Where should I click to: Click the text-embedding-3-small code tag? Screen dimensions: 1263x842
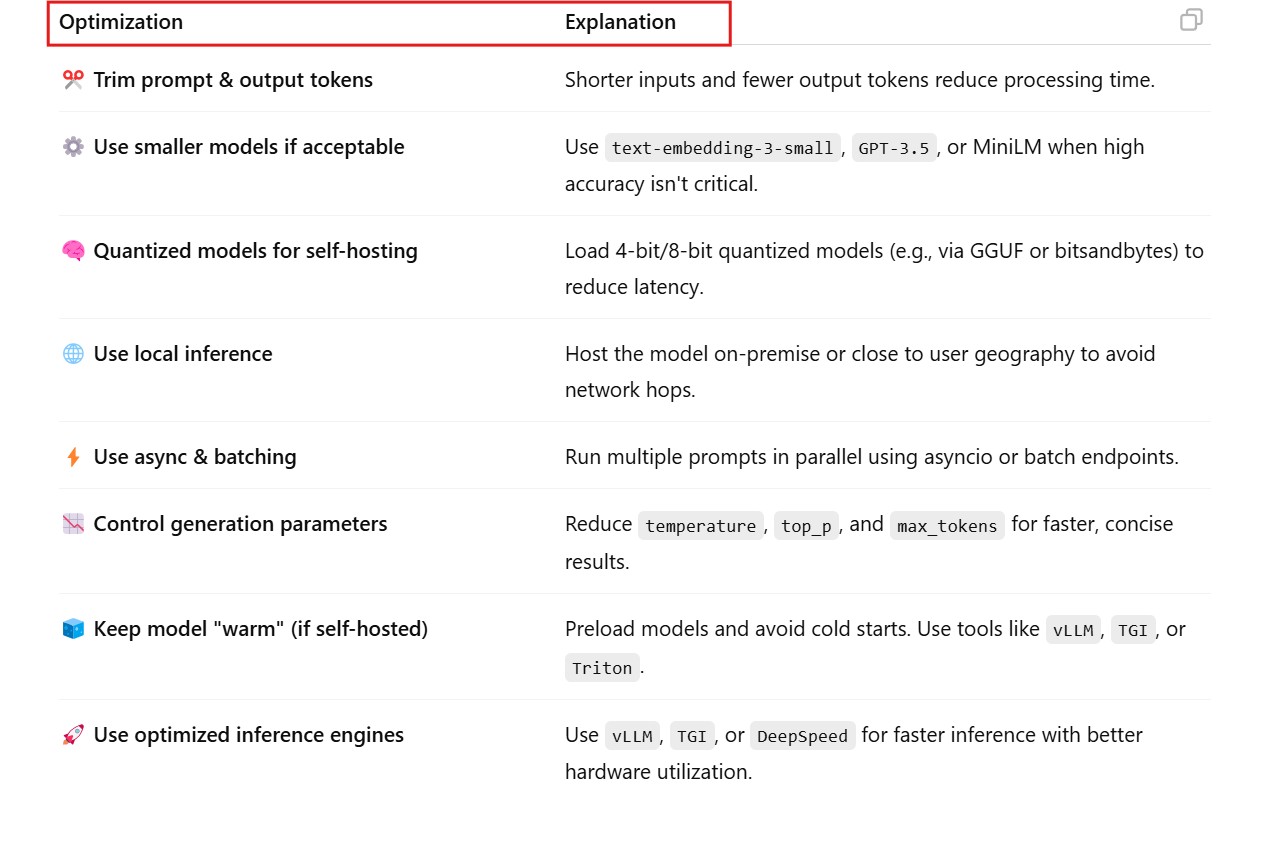722,148
